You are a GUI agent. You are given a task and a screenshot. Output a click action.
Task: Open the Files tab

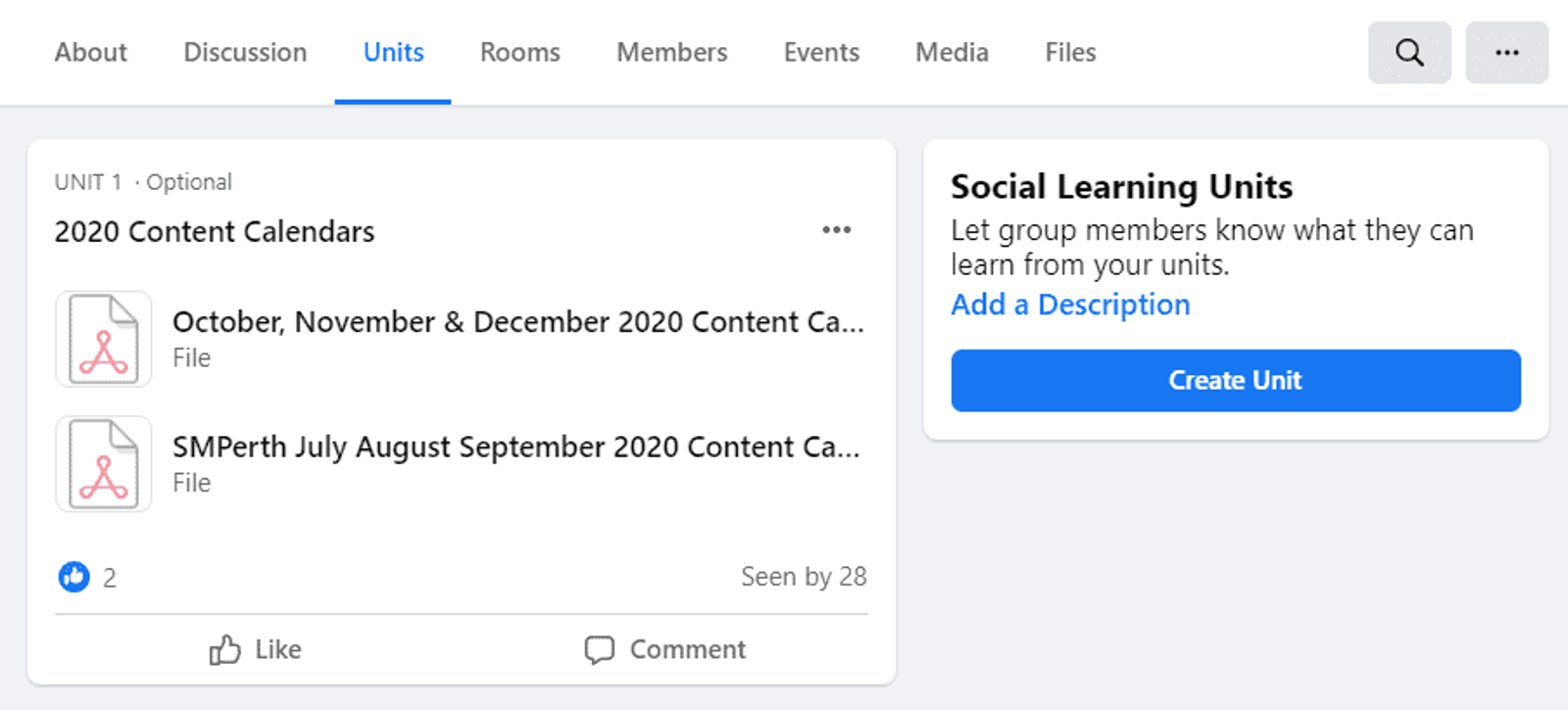pyautogui.click(x=1070, y=52)
